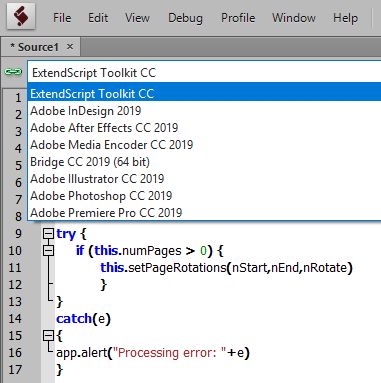Select Adobe Photoshop CC 2019 target
Viewport: 381px width, 383px height.
[204, 196]
